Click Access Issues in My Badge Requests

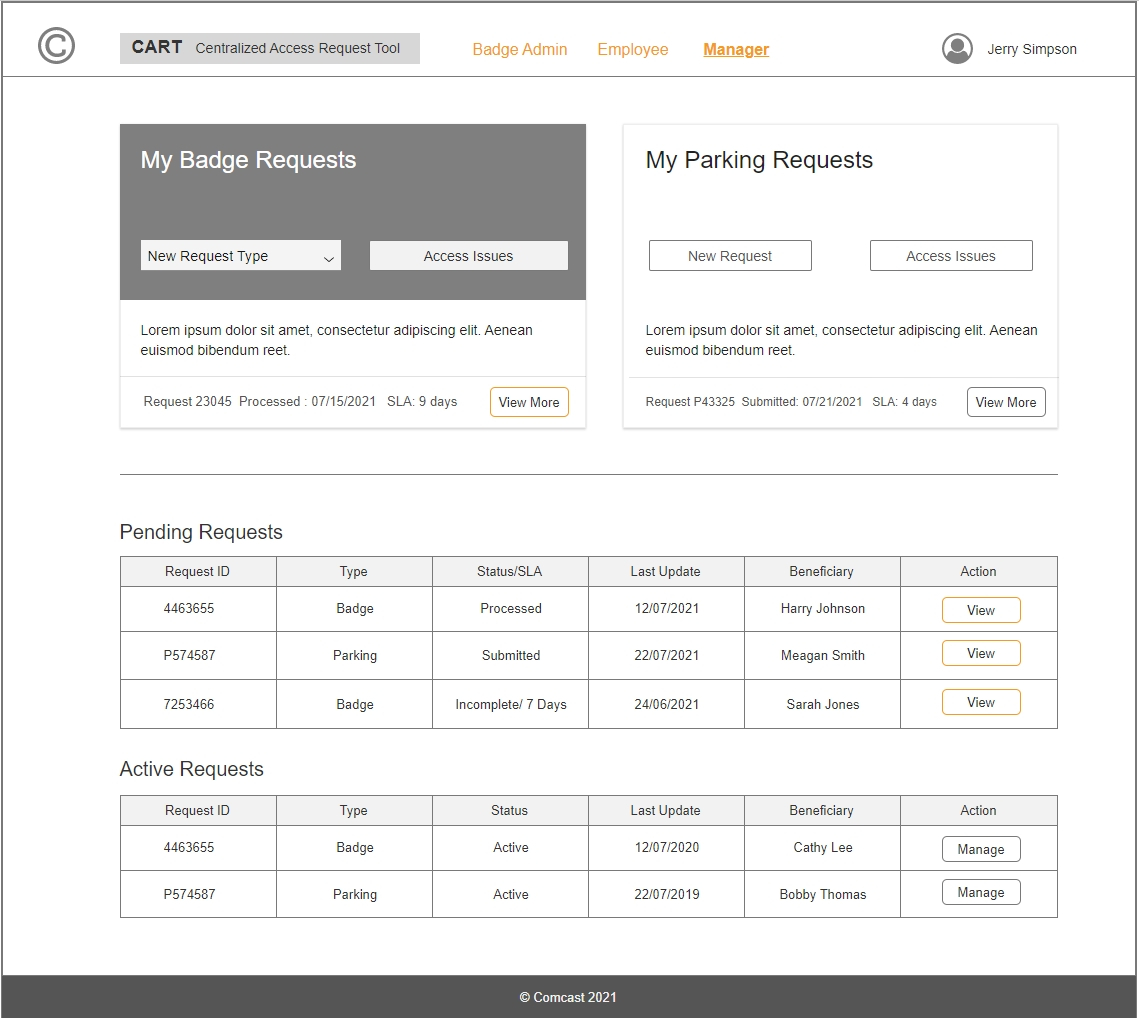(x=468, y=256)
